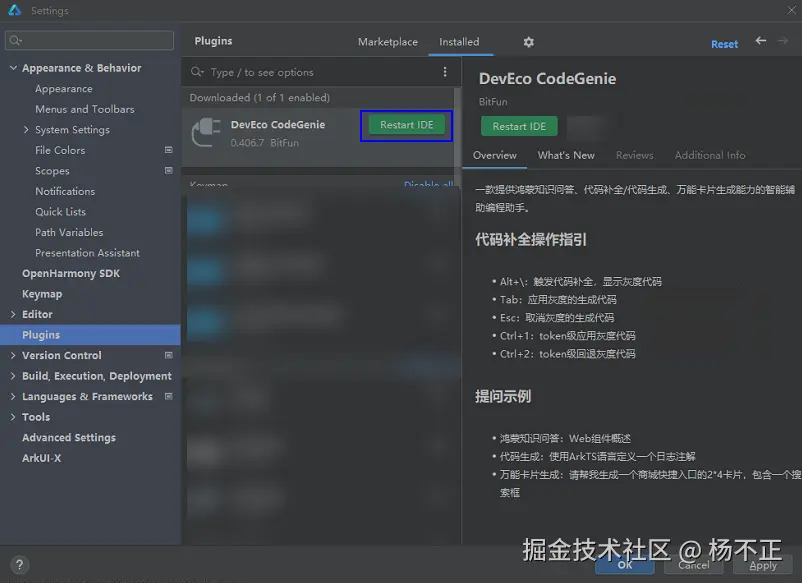
Task: Select Presentation Assistant settings
Action: pos(87,253)
